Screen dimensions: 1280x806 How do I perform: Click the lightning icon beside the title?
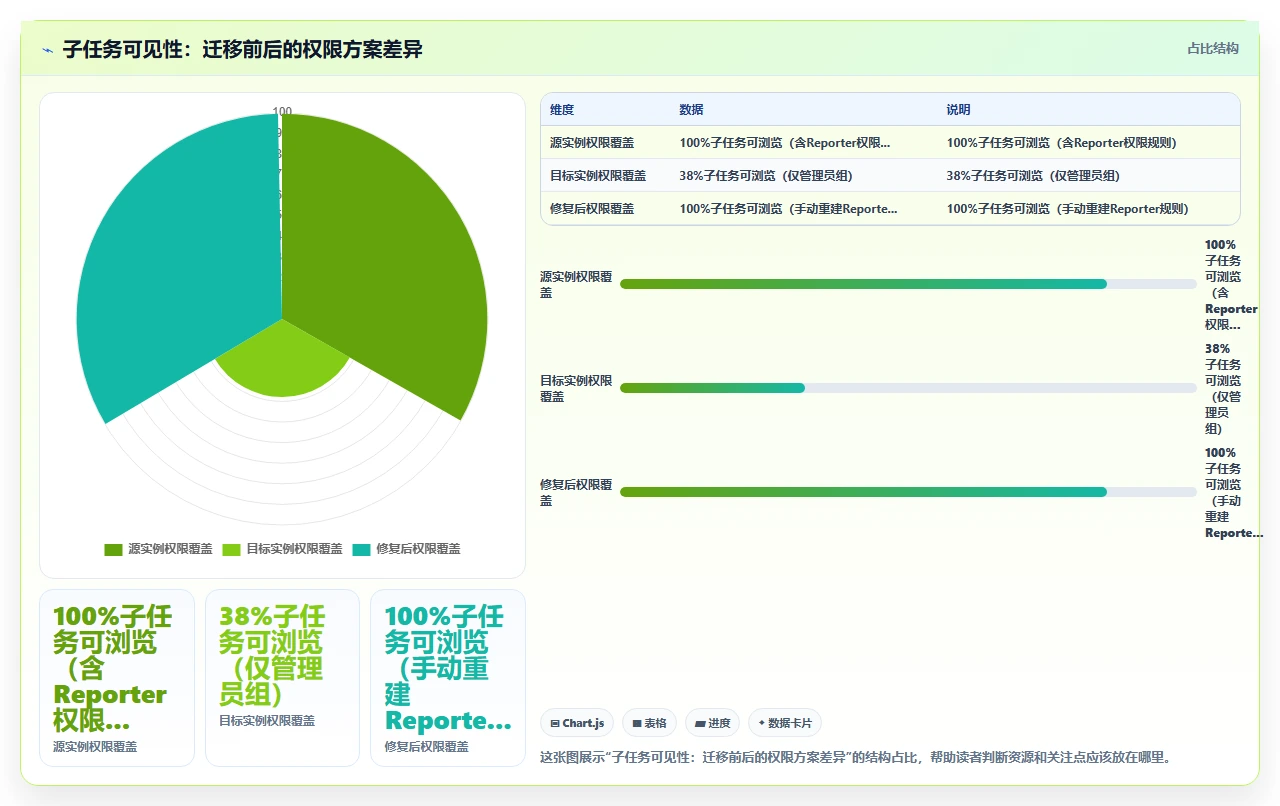pos(47,49)
